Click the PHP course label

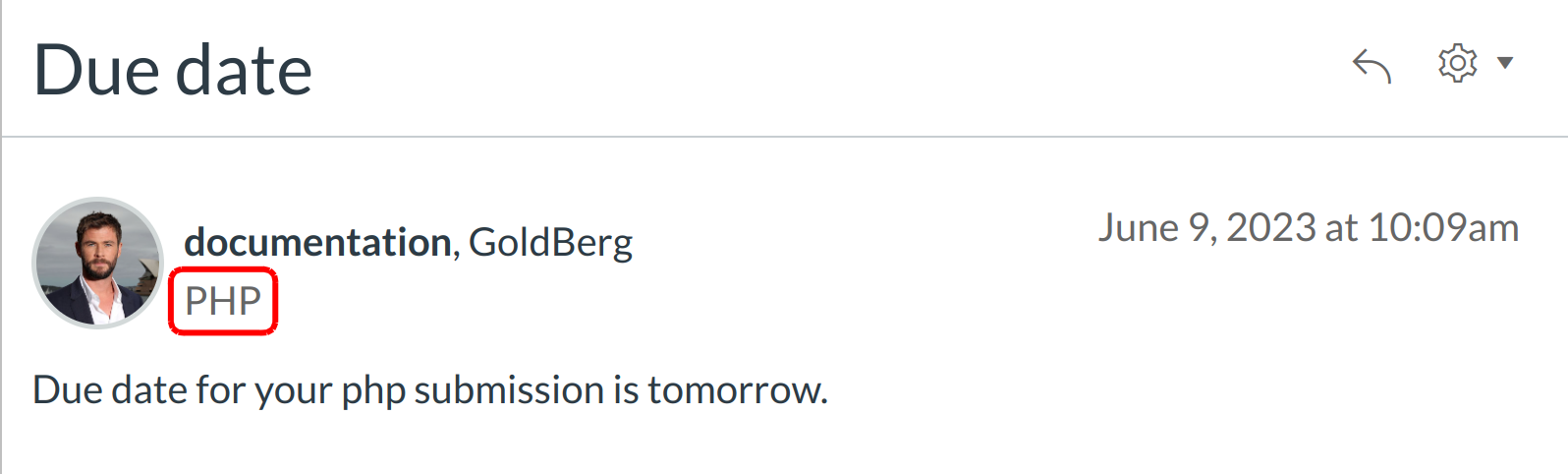click(223, 301)
